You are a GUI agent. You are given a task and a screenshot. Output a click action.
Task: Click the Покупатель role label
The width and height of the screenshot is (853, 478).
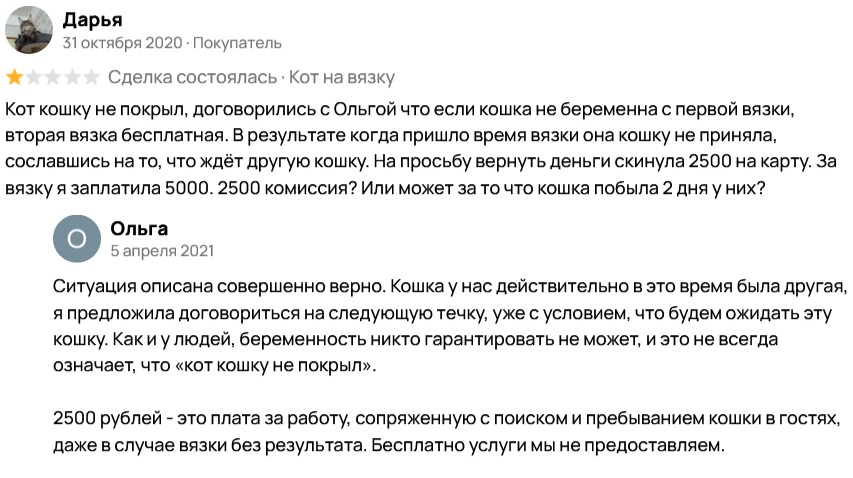click(x=237, y=43)
